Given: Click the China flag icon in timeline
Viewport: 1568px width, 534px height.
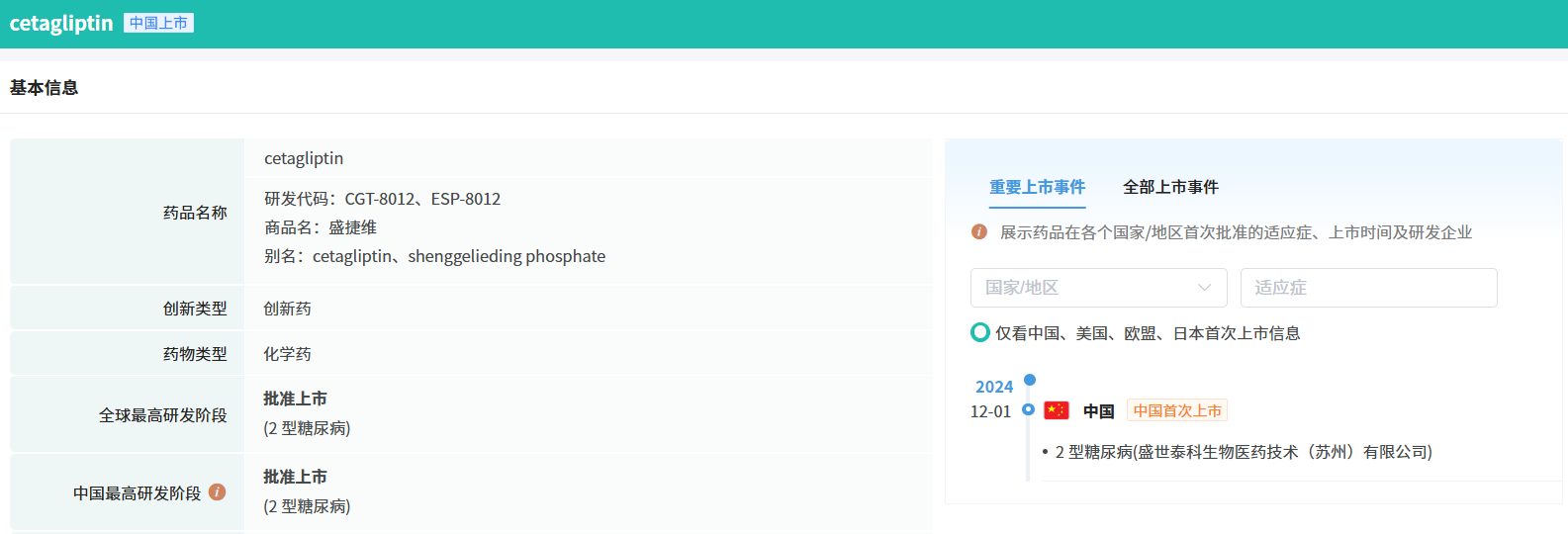Looking at the screenshot, I should click(1057, 410).
